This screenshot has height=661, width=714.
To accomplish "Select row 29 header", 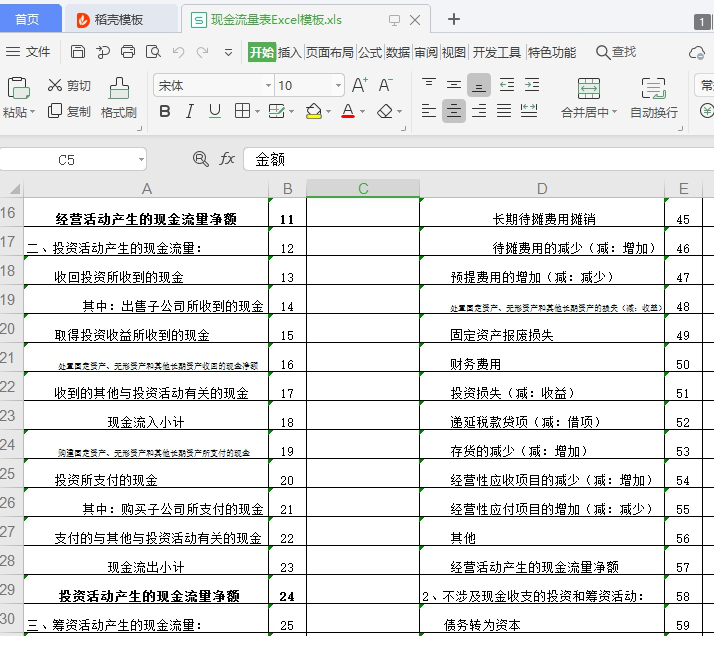I will coord(11,590).
